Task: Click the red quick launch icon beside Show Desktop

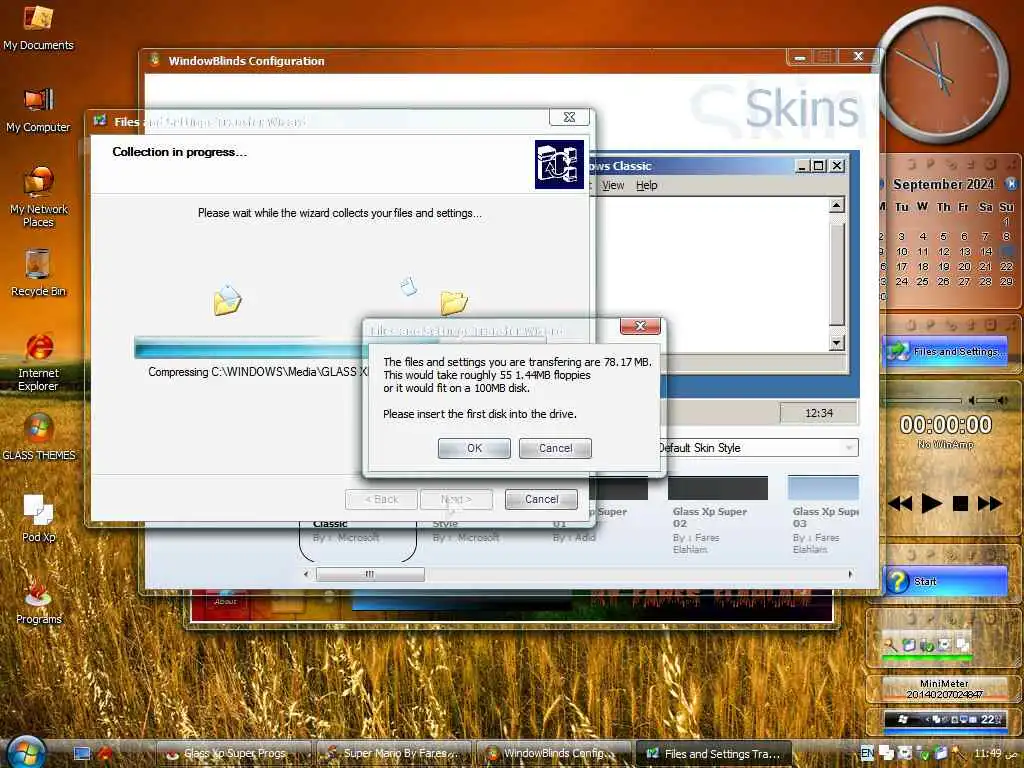Action: [104, 754]
